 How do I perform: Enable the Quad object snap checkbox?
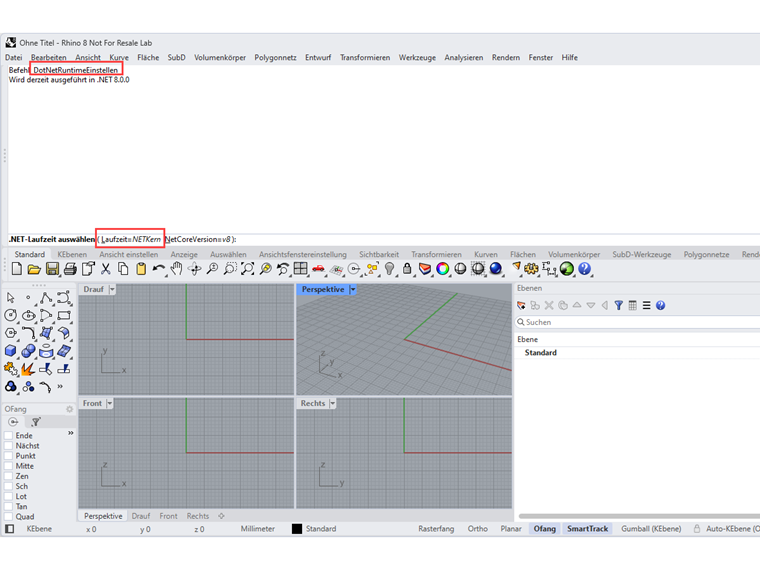tap(8, 517)
